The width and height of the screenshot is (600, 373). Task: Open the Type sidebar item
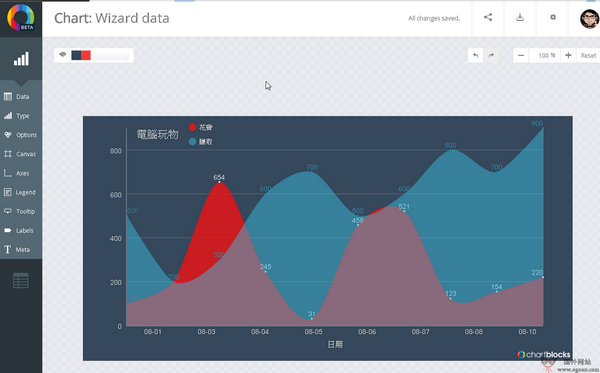click(x=21, y=116)
